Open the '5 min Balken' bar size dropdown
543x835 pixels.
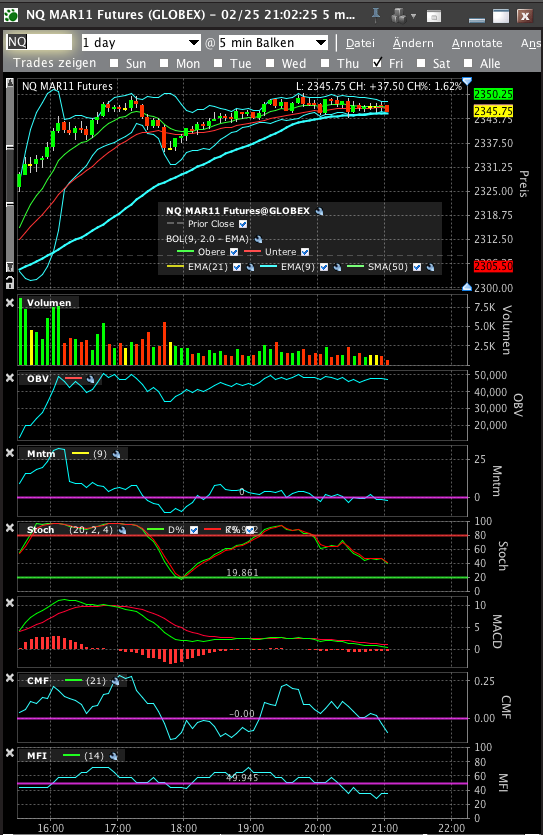(x=273, y=43)
